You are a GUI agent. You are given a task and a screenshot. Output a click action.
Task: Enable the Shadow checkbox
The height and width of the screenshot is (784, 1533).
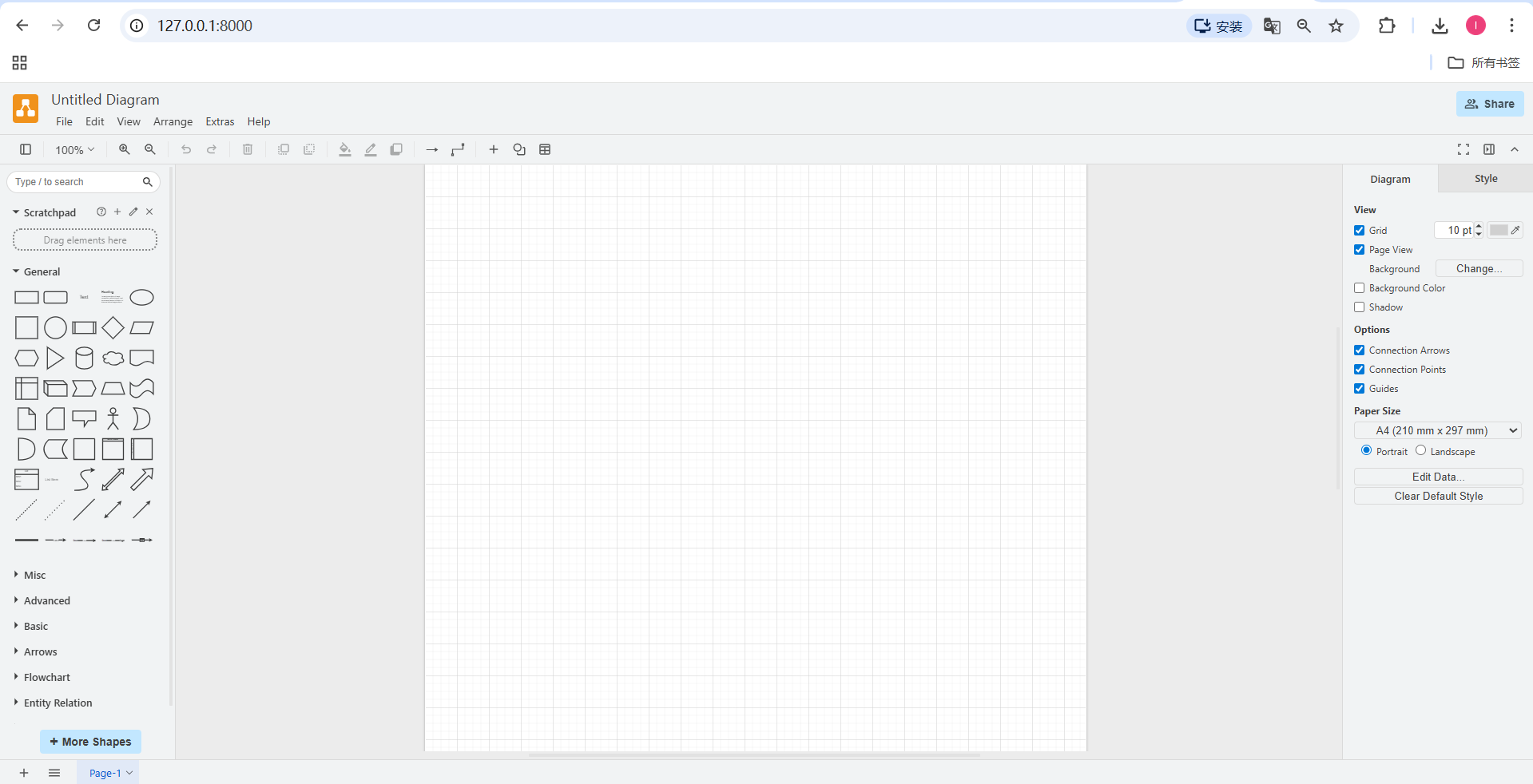[1359, 307]
